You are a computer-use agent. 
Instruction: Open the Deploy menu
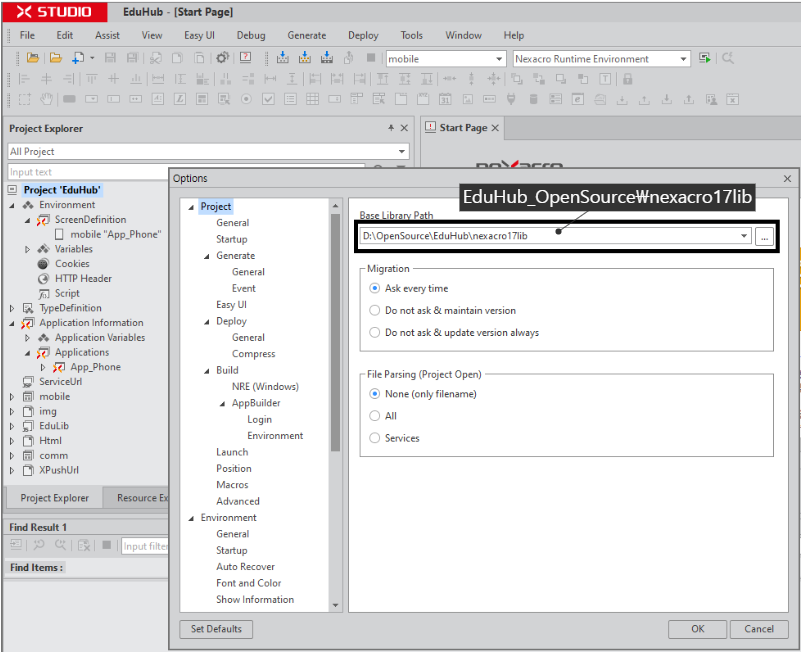[363, 35]
